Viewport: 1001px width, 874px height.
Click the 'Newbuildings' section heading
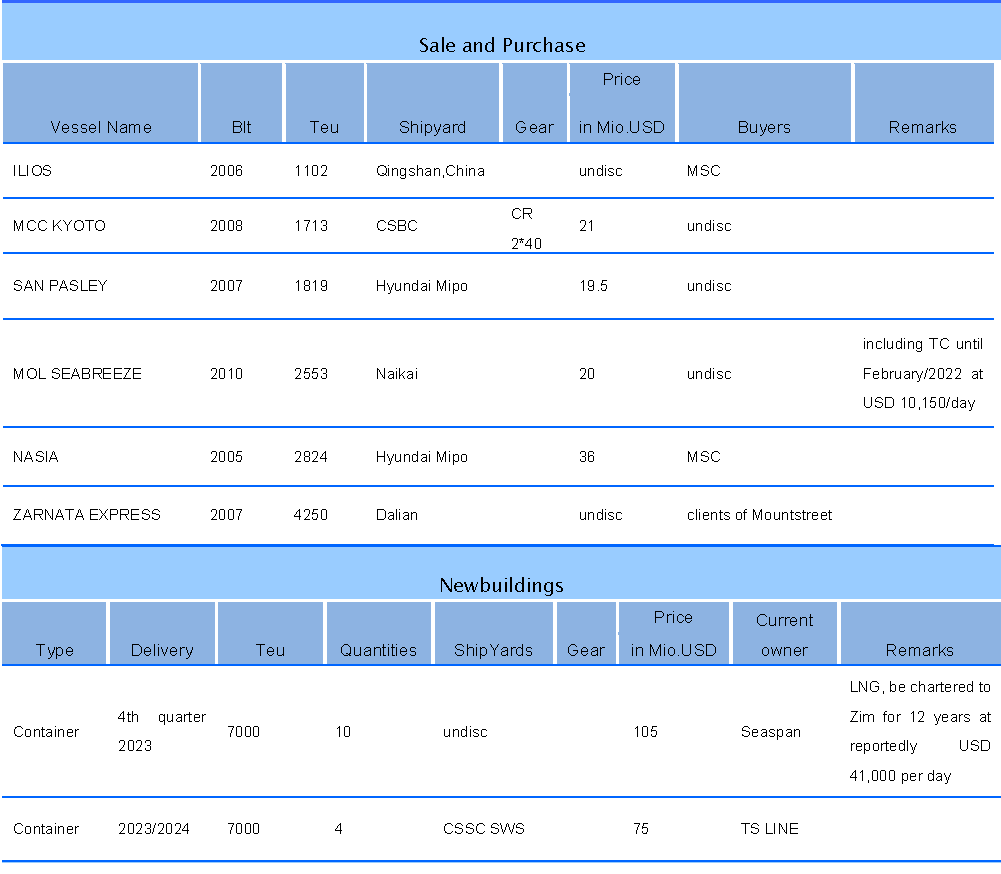point(501,585)
